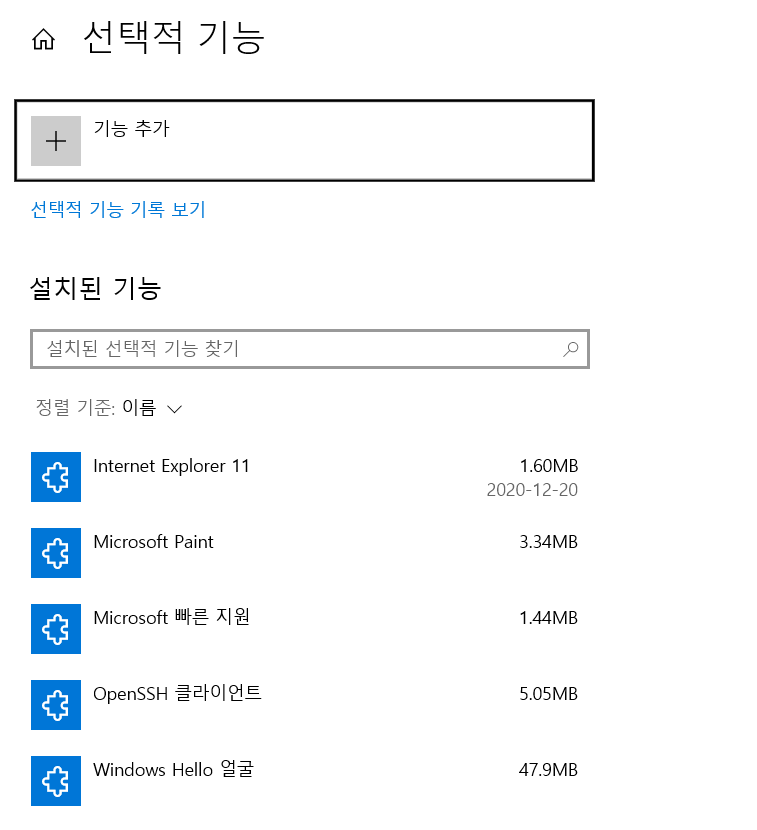The height and width of the screenshot is (830, 757).
Task: Click the 2020-12-20 install date
Action: [532, 490]
